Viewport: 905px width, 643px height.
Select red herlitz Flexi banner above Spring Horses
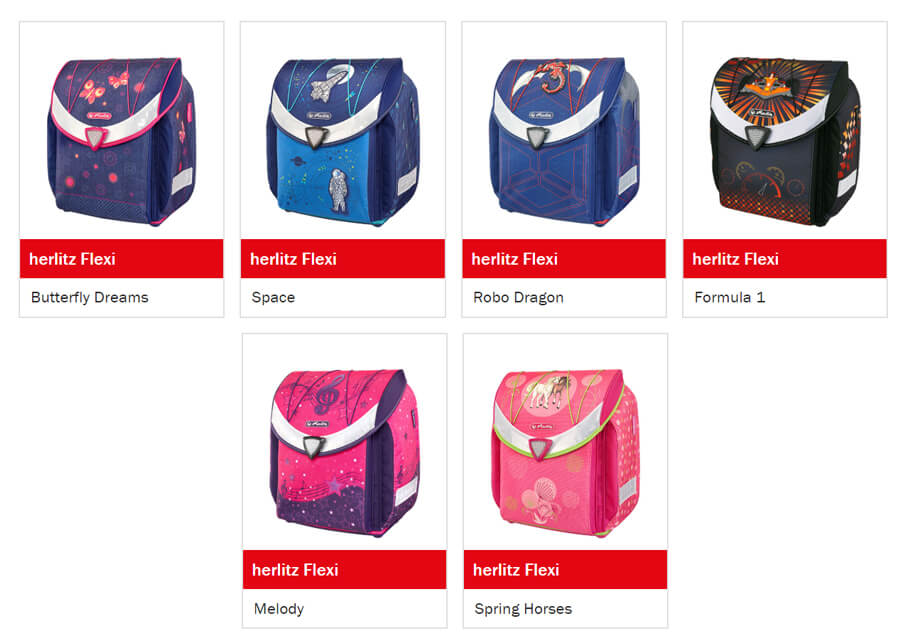(566, 570)
